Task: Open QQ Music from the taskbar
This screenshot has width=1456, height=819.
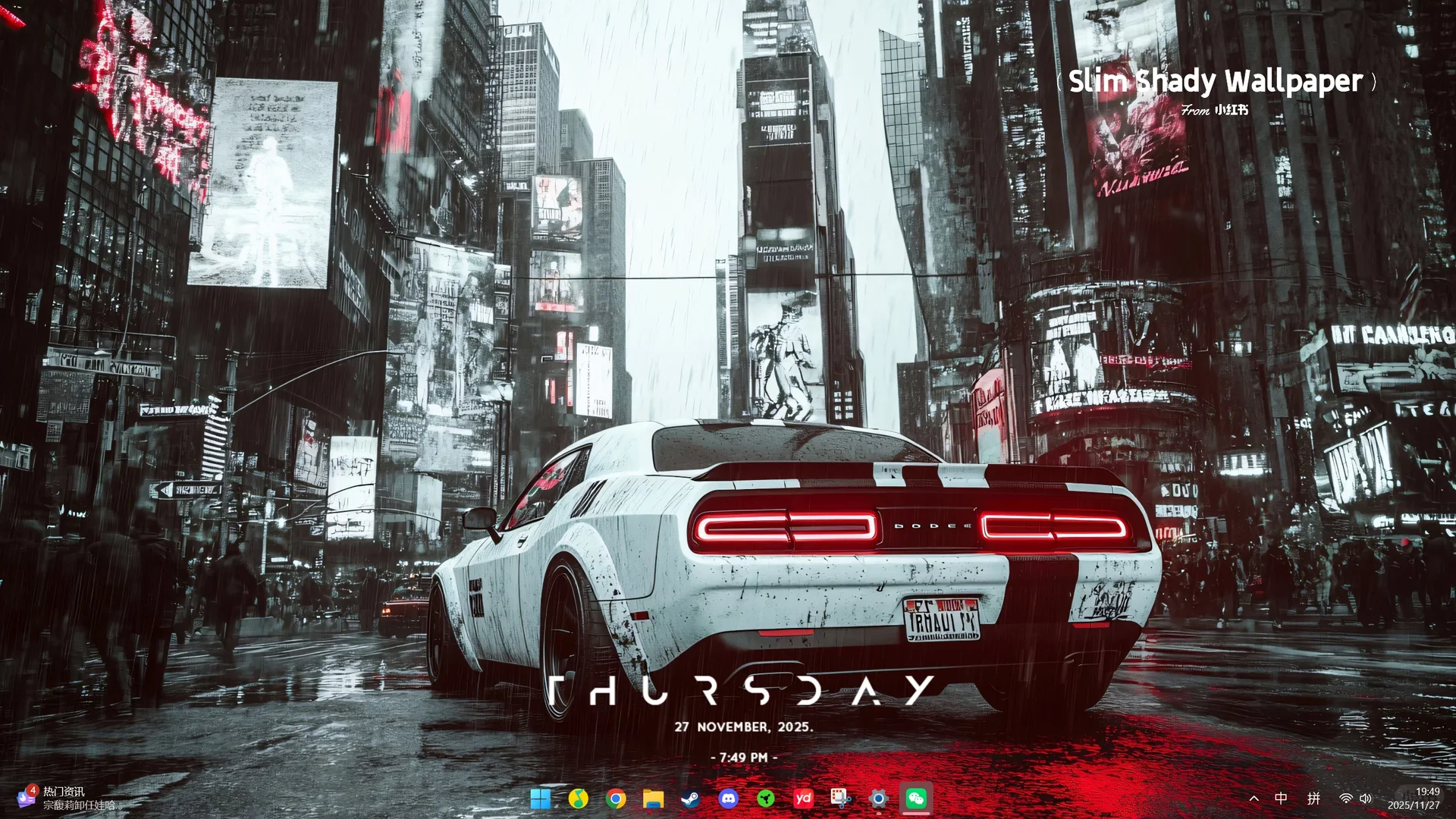Action: point(579,799)
